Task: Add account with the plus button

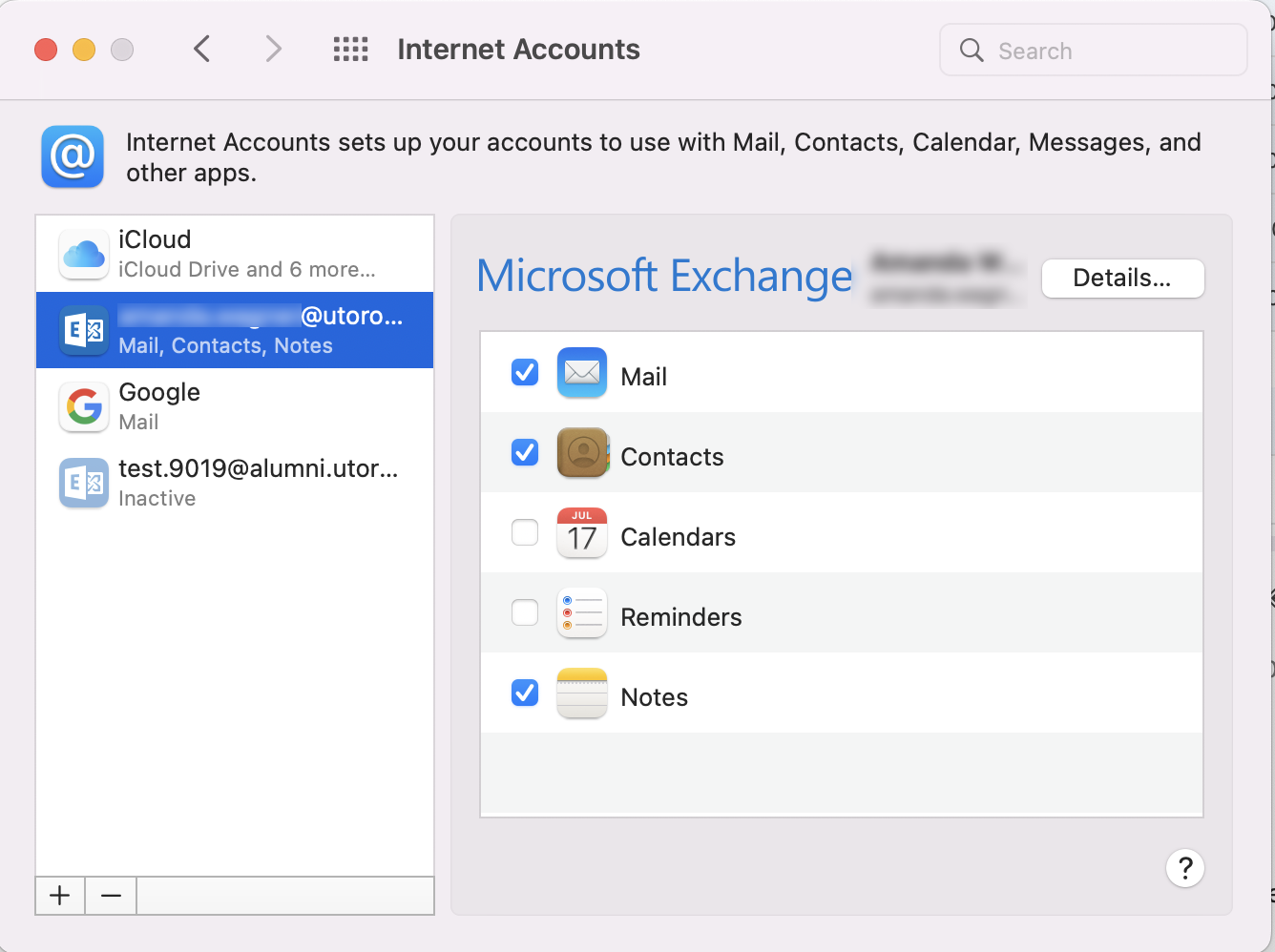Action: coord(60,896)
